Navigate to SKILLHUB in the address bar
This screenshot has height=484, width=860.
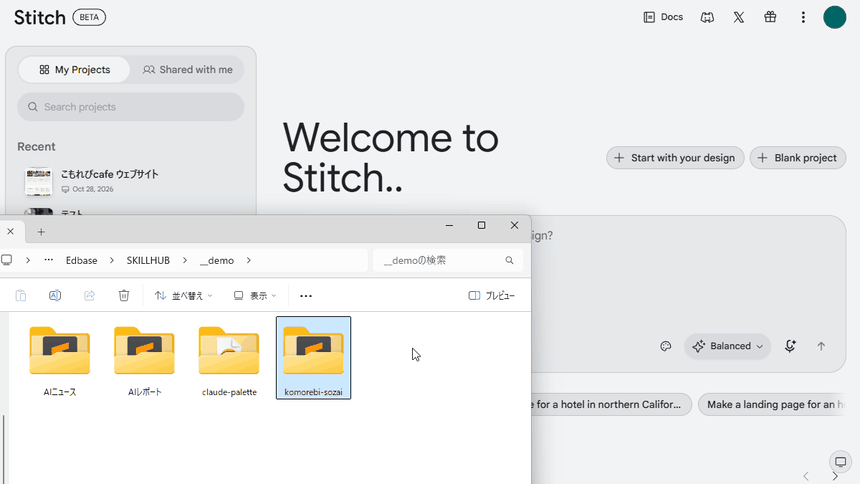click(148, 261)
